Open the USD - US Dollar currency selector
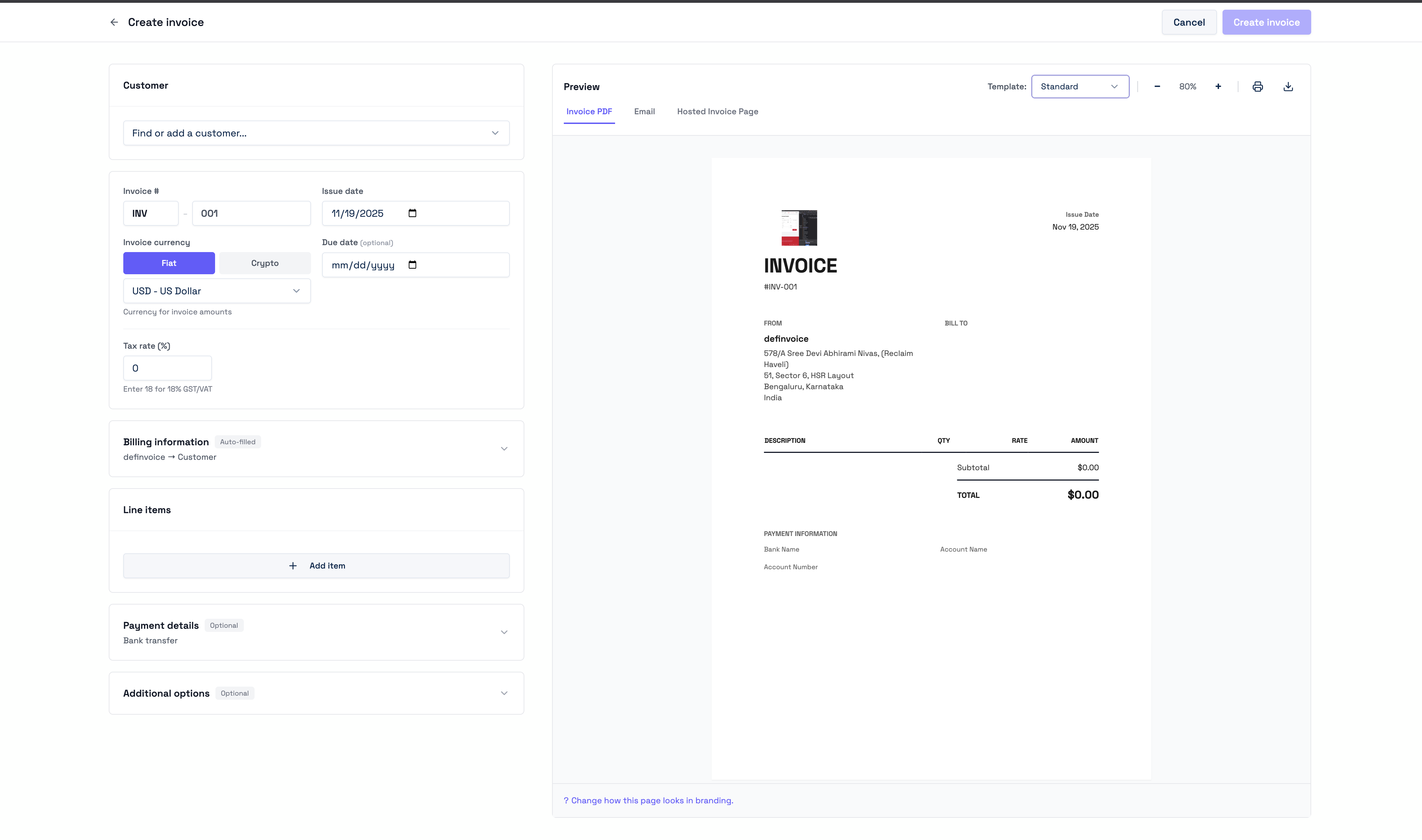This screenshot has width=1422, height=840. 216,291
